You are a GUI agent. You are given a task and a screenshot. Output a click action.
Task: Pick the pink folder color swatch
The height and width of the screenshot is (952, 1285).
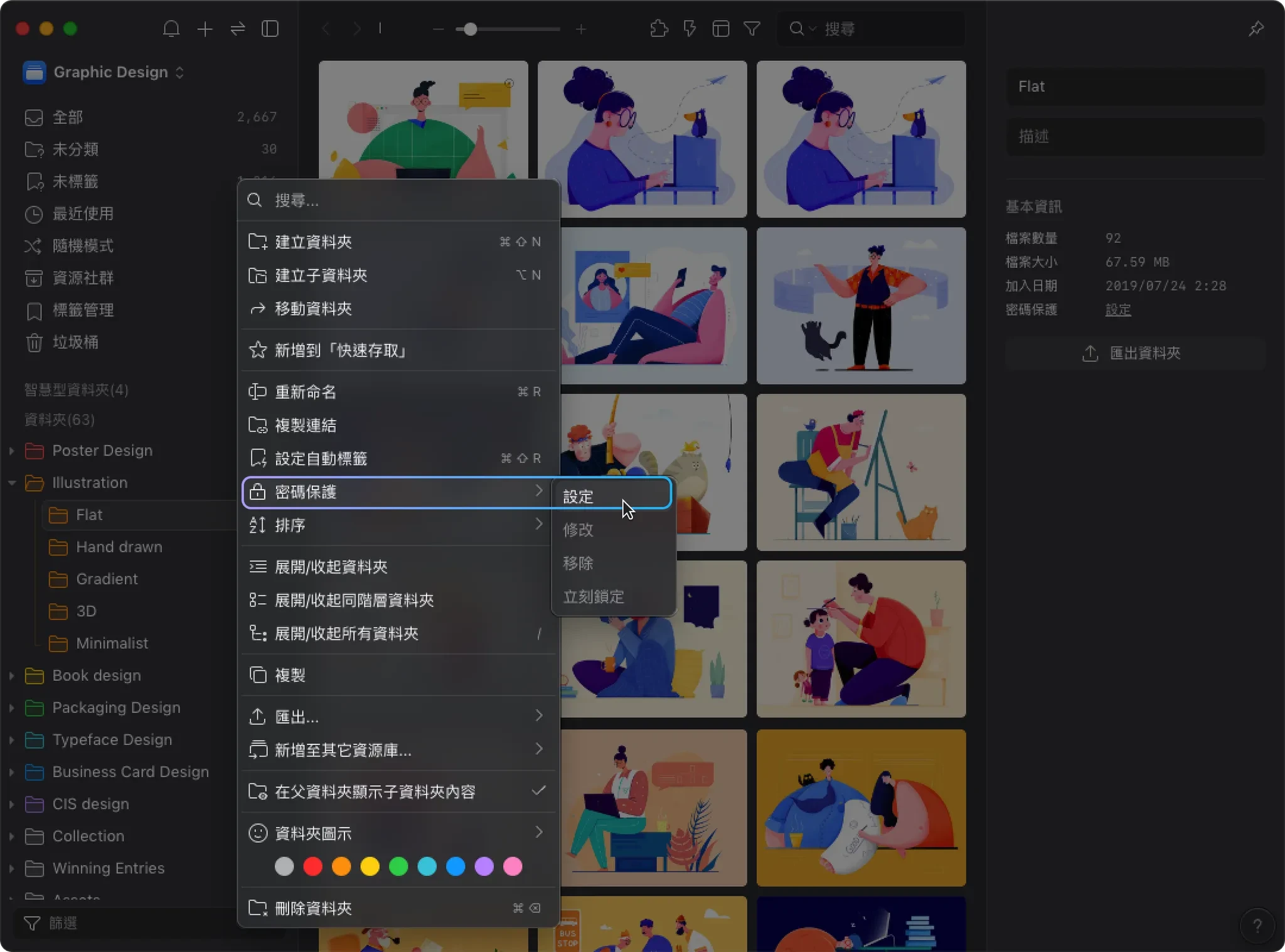click(513, 866)
